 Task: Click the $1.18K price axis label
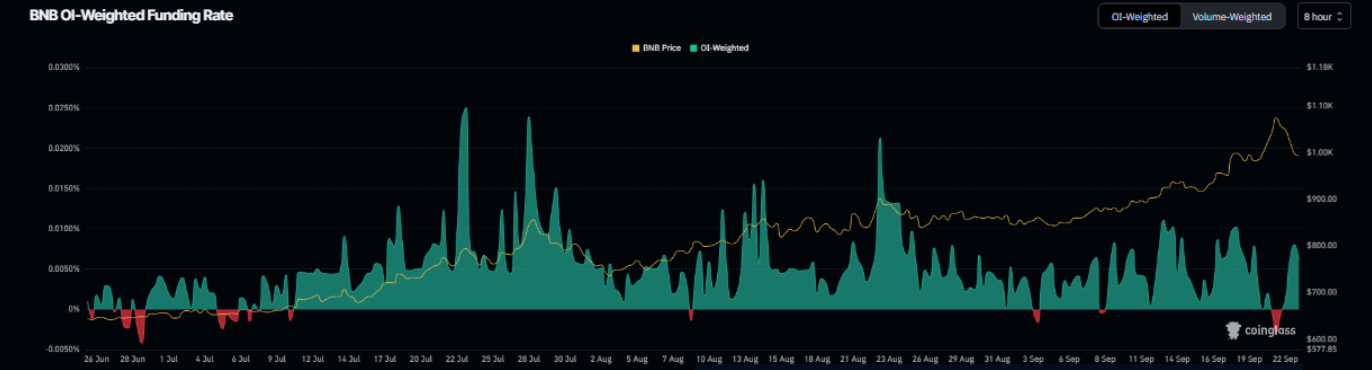(1320, 68)
